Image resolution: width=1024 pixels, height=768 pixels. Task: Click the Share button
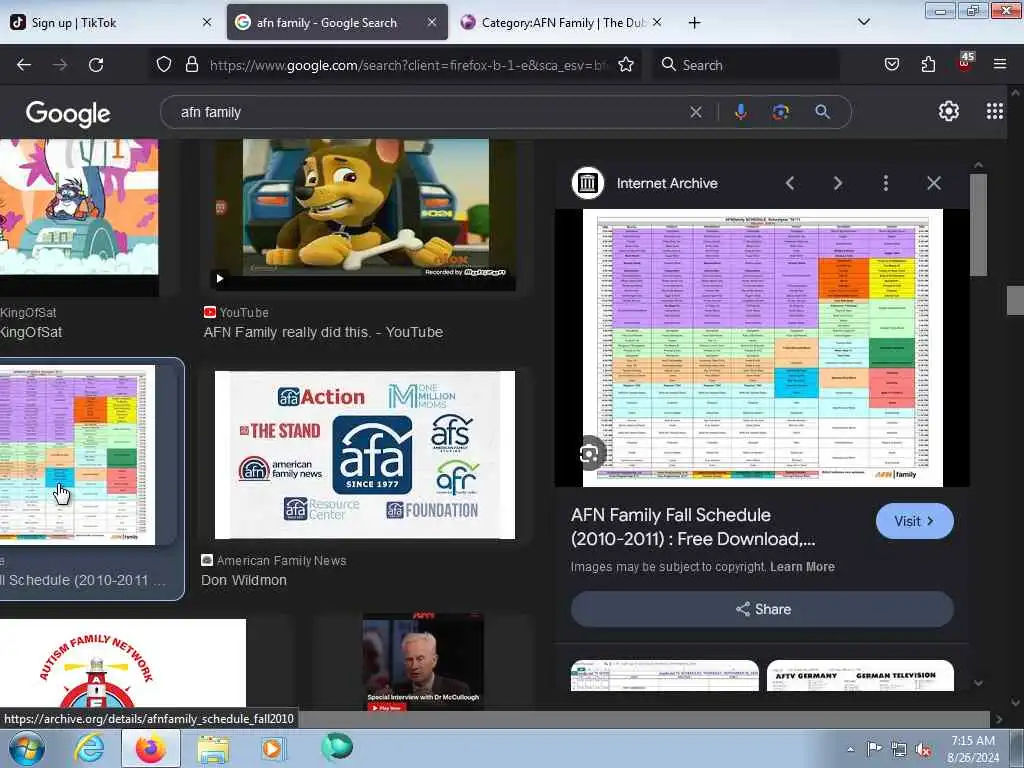(762, 609)
